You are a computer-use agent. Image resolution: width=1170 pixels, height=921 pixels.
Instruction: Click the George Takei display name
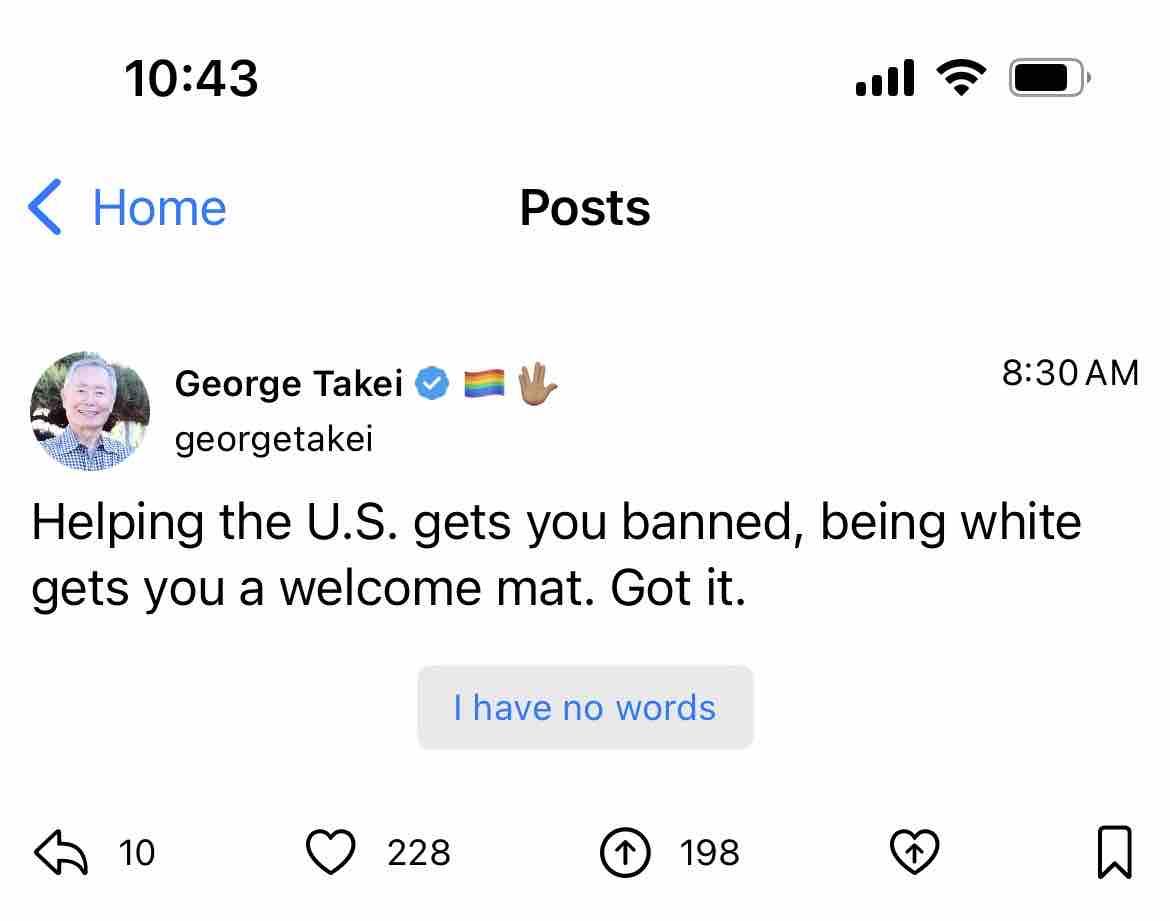(x=288, y=383)
